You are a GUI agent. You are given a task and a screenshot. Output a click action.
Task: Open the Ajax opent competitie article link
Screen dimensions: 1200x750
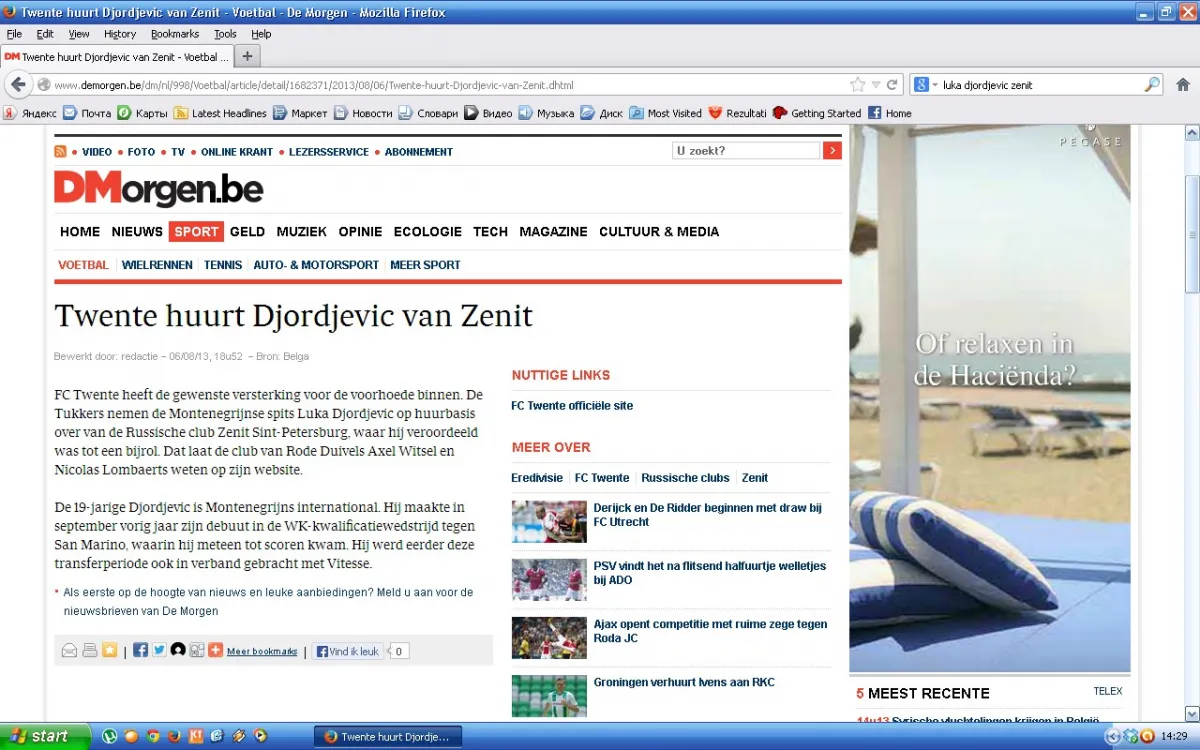(x=710, y=631)
